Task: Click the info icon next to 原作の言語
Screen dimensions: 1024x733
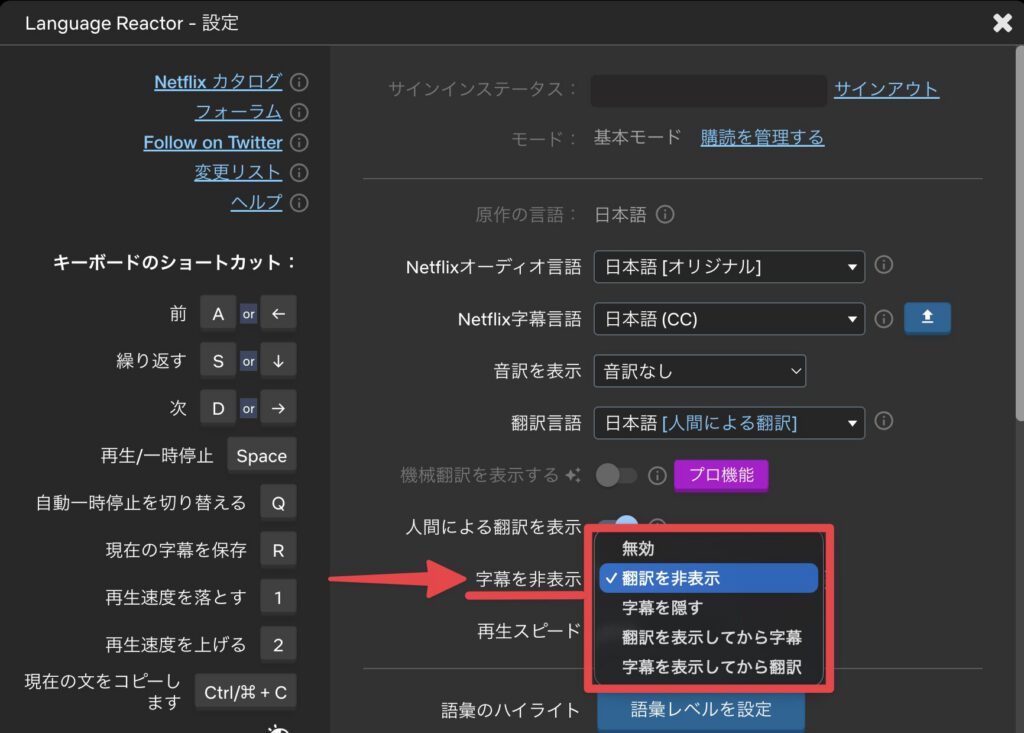Action: (666, 214)
